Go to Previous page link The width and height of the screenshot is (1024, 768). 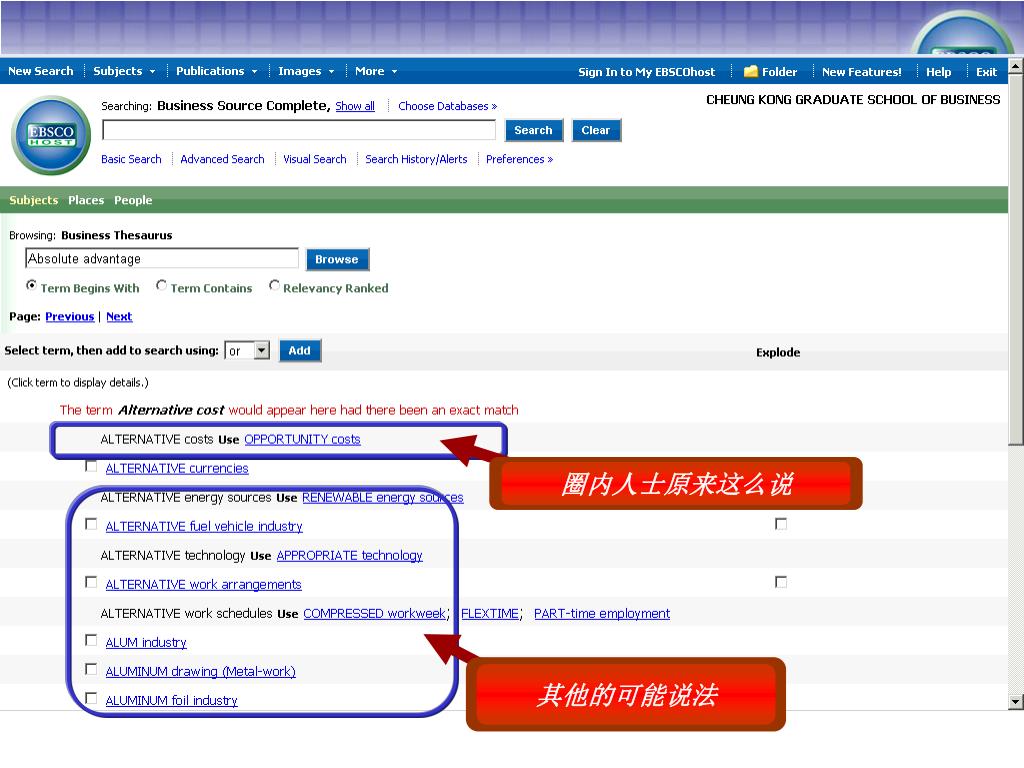70,316
